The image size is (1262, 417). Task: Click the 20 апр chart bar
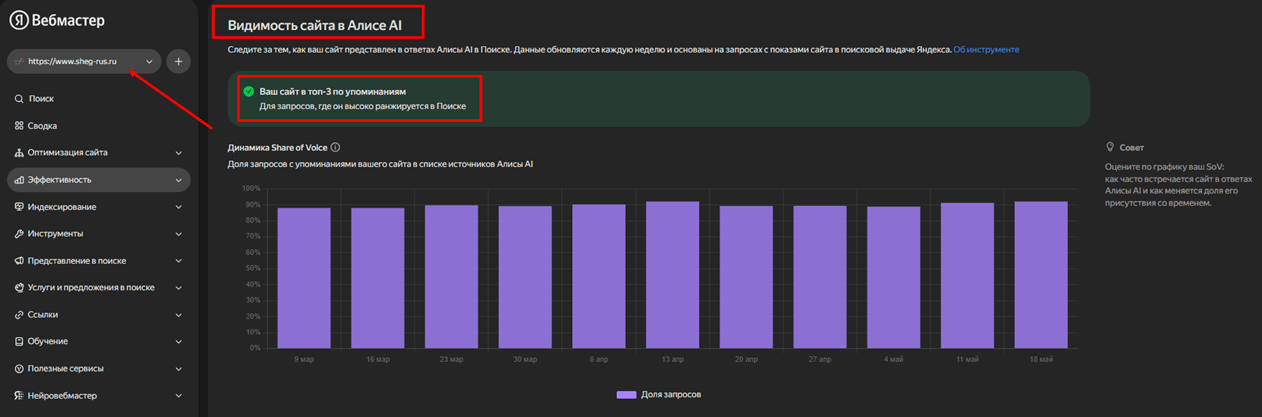click(x=746, y=277)
